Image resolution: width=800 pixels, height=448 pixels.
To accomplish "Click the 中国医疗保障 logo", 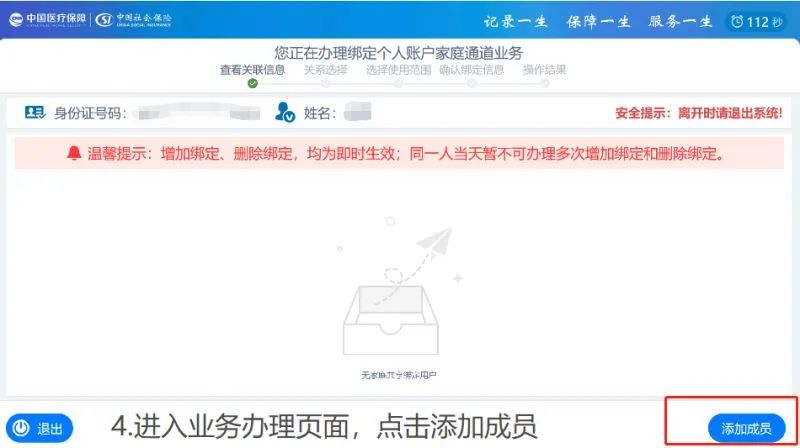I will click(48, 19).
